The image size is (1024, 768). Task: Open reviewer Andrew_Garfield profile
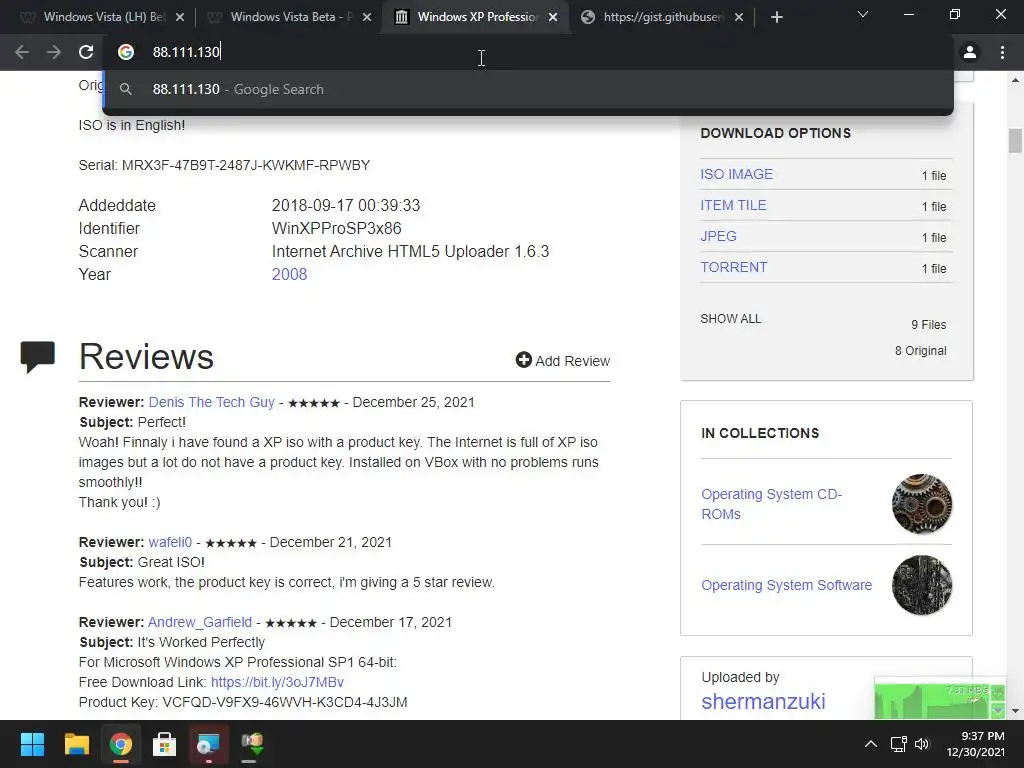(x=200, y=622)
